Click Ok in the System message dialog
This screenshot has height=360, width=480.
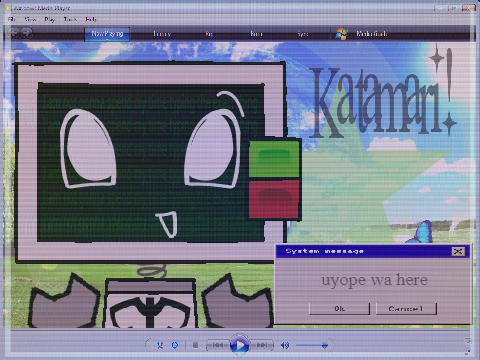coord(339,309)
